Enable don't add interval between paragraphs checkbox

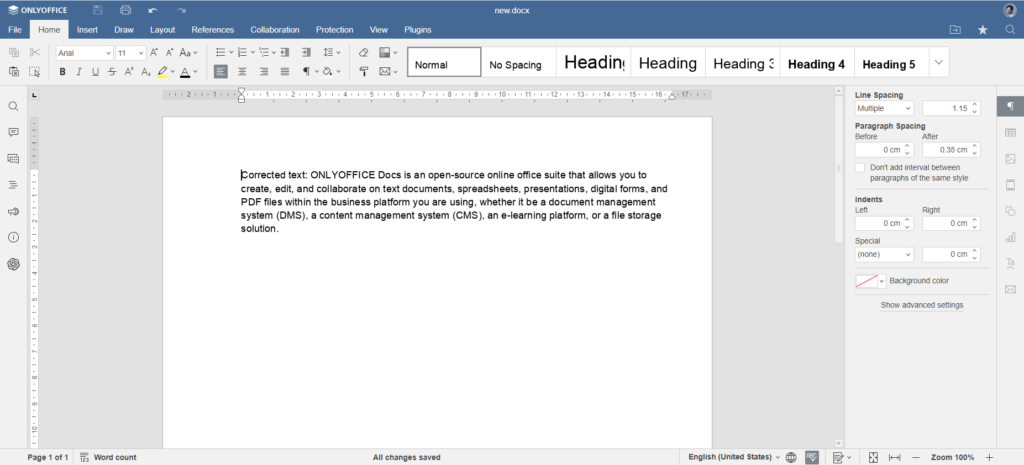pyautogui.click(x=860, y=168)
